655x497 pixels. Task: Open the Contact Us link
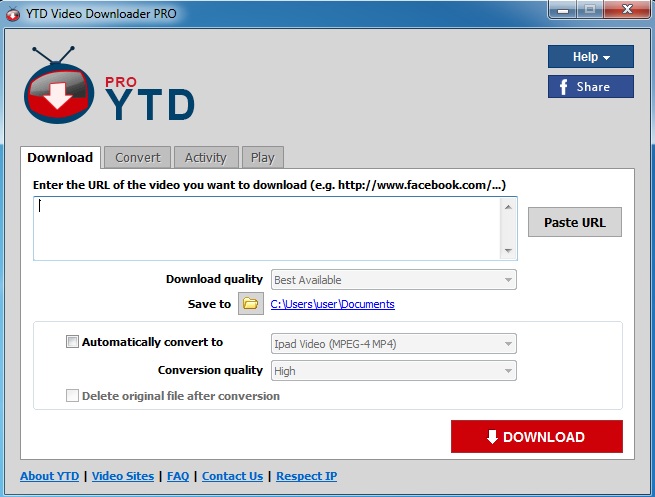click(233, 476)
